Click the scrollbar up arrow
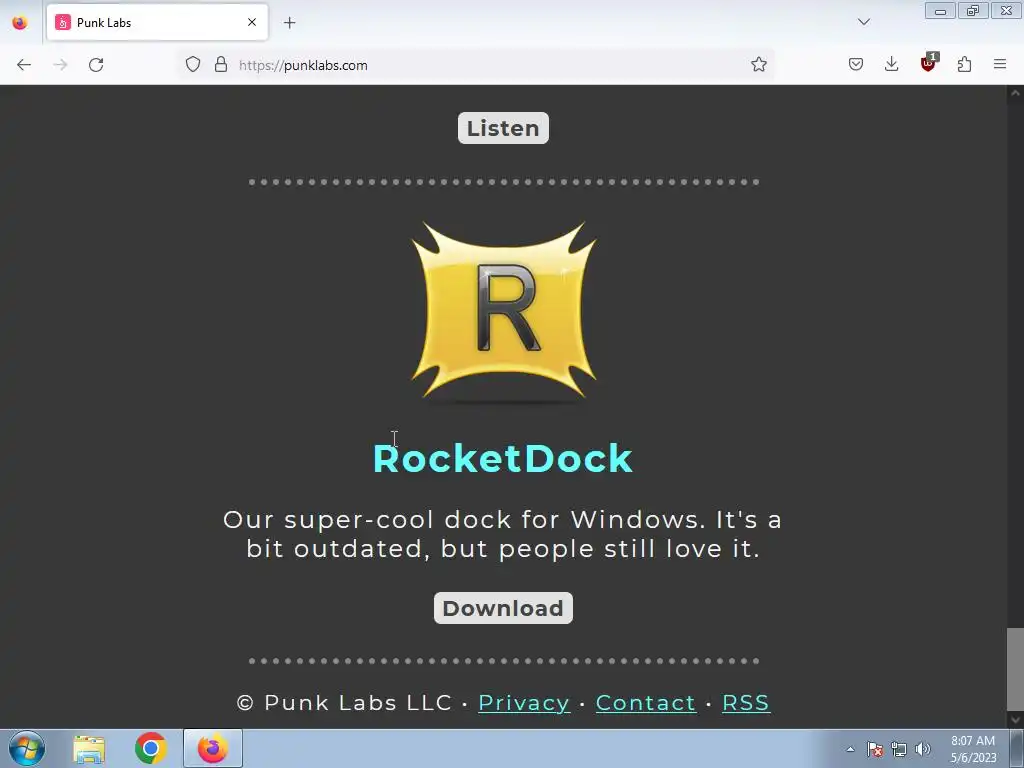 tap(1015, 93)
